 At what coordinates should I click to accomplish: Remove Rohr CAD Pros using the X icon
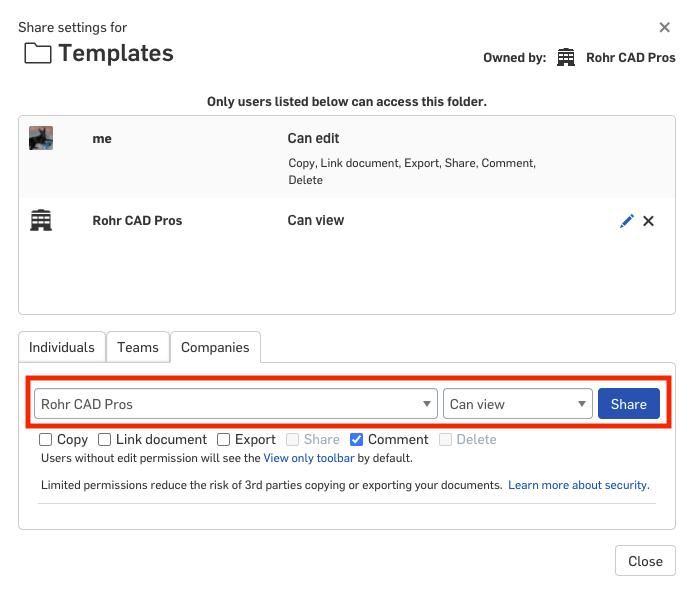pos(648,221)
